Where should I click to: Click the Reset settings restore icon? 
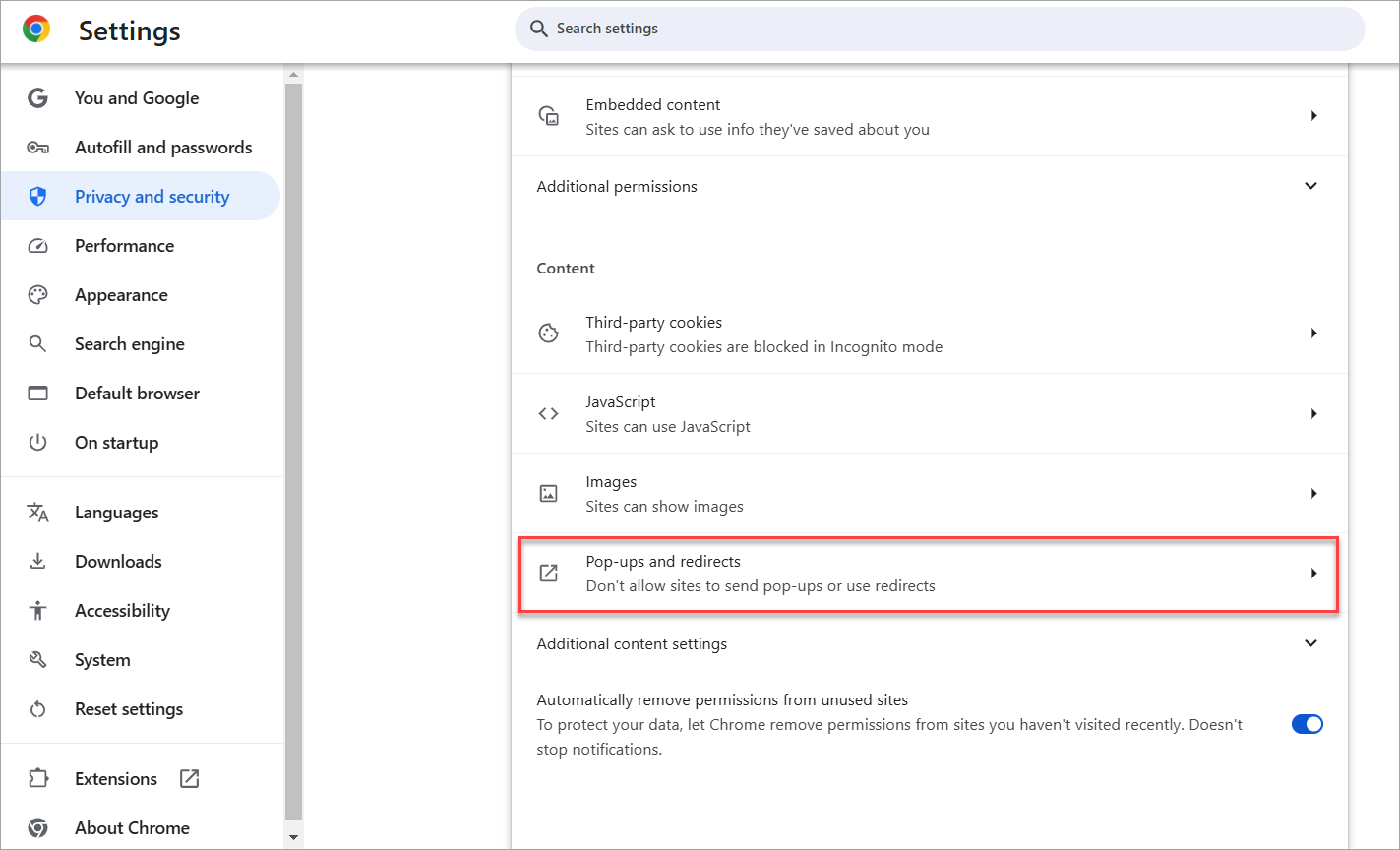point(37,709)
